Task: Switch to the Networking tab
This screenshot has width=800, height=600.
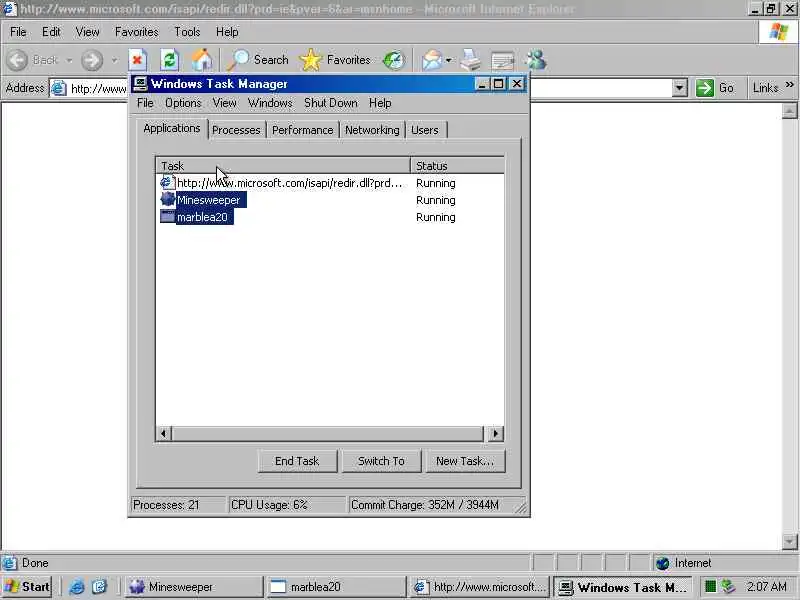Action: (x=372, y=130)
